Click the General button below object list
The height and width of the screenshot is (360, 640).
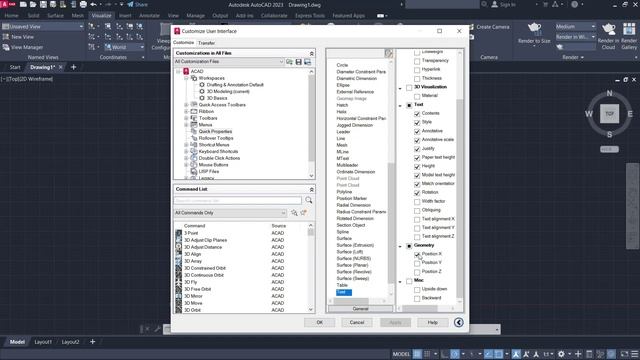tap(360, 309)
